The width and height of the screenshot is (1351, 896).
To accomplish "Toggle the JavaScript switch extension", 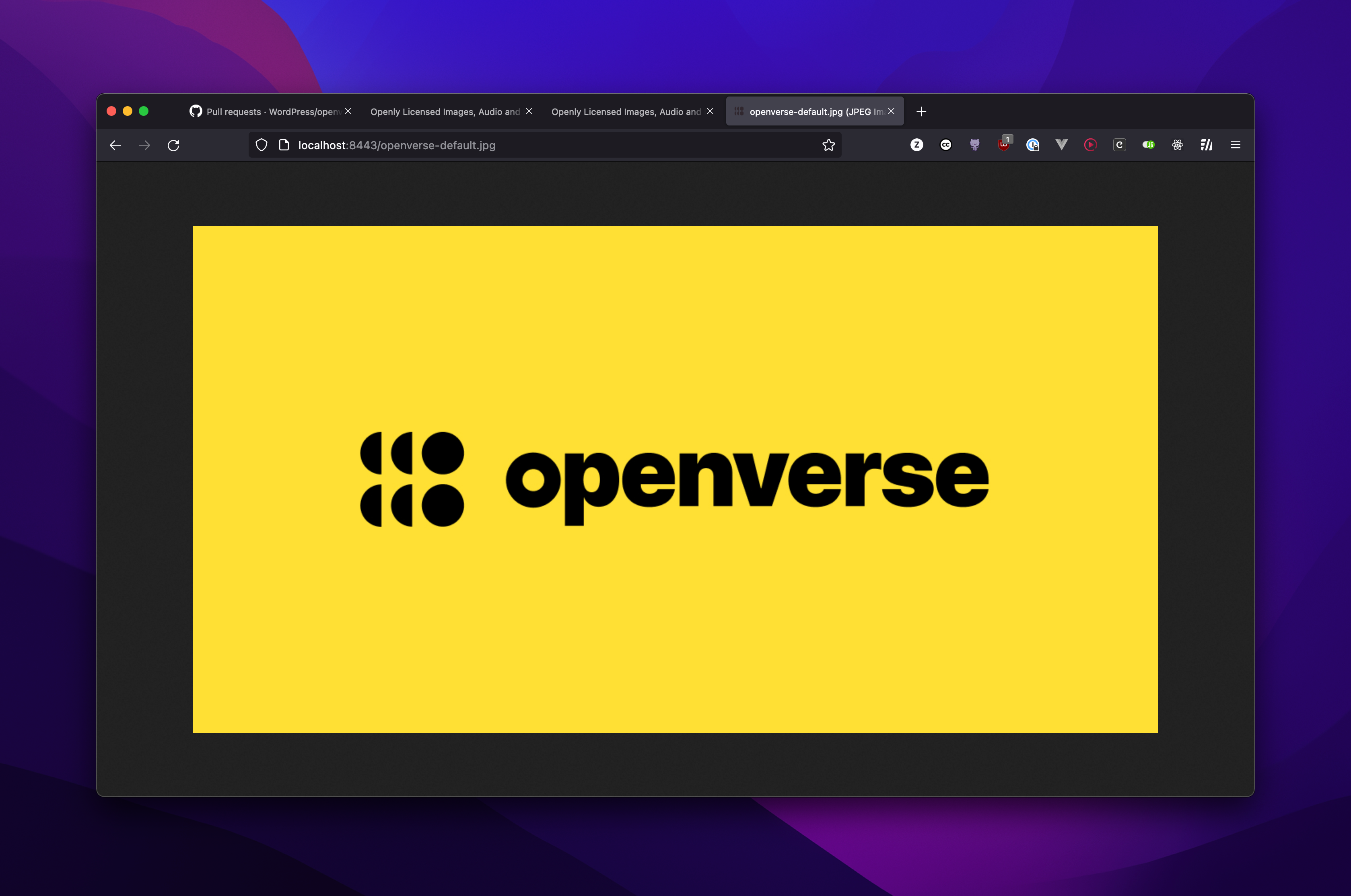I will (1148, 145).
